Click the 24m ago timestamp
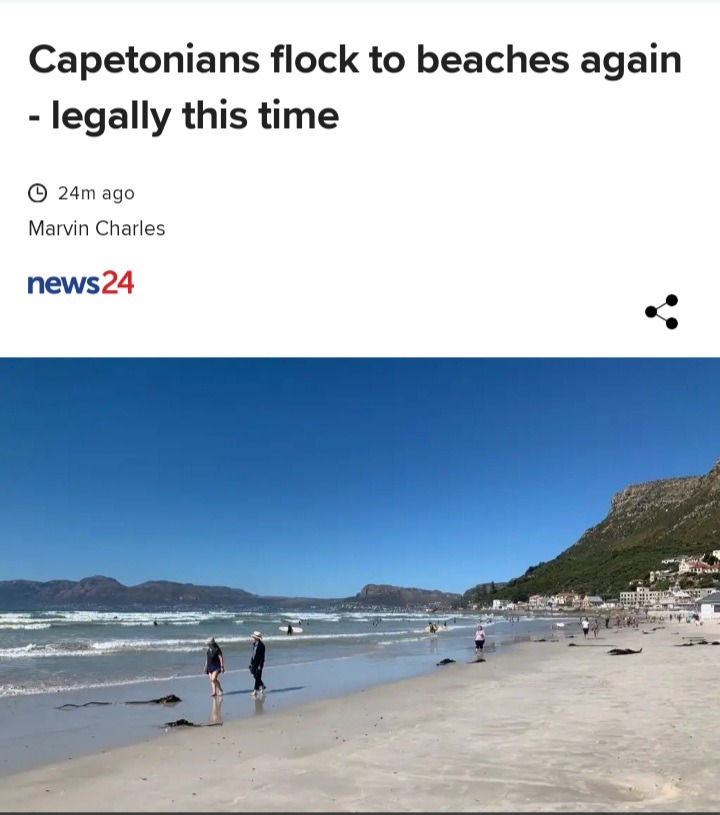The width and height of the screenshot is (720, 815). (x=96, y=193)
